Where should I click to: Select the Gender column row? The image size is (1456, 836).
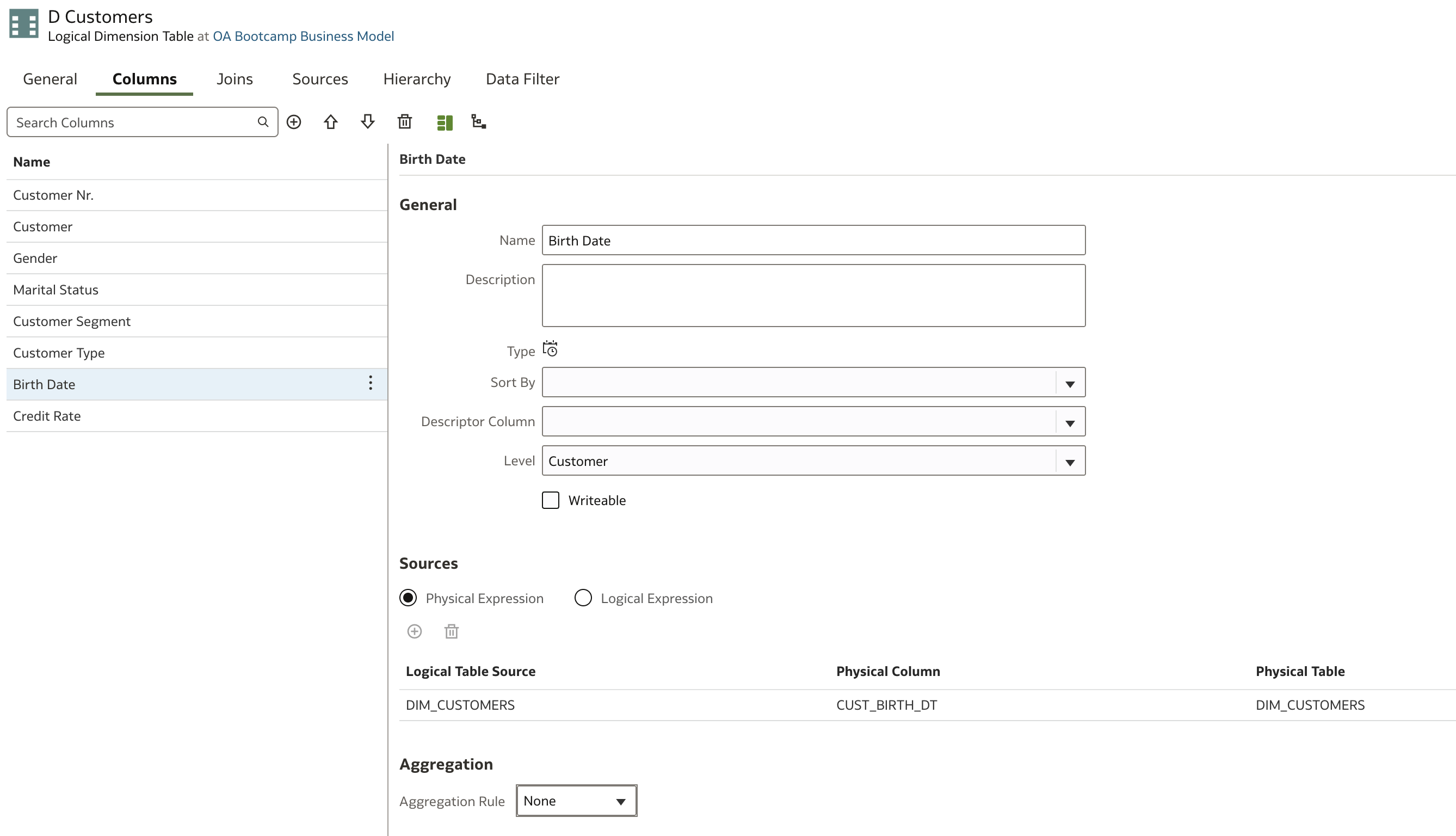tap(197, 259)
